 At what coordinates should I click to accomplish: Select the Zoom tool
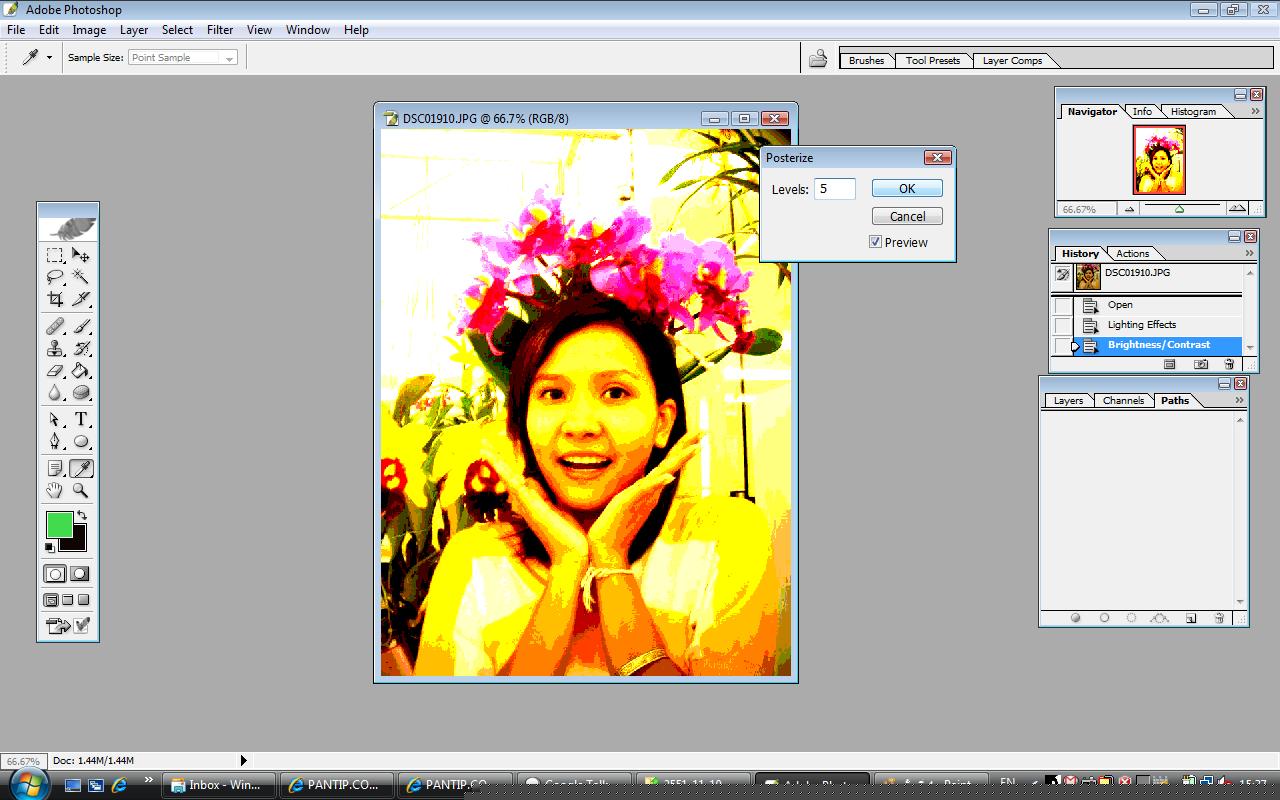click(x=81, y=491)
